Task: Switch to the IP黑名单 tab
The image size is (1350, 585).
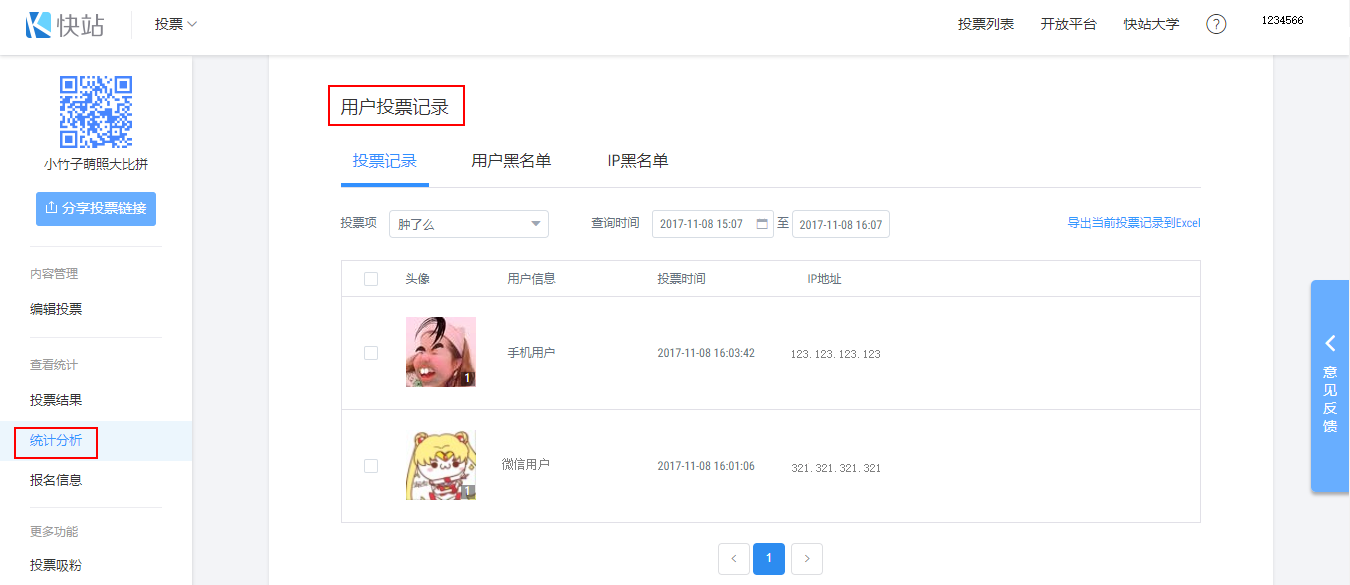Action: click(637, 161)
